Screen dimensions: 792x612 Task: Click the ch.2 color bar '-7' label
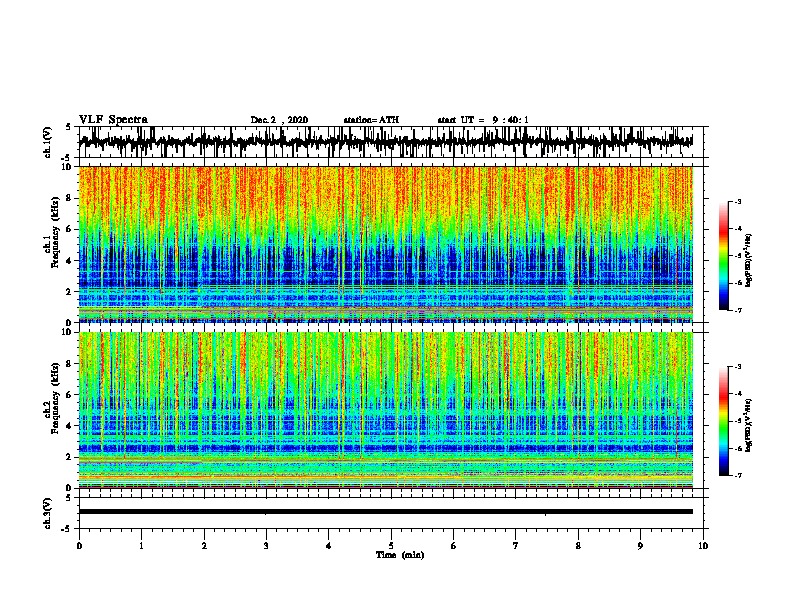tap(738, 475)
